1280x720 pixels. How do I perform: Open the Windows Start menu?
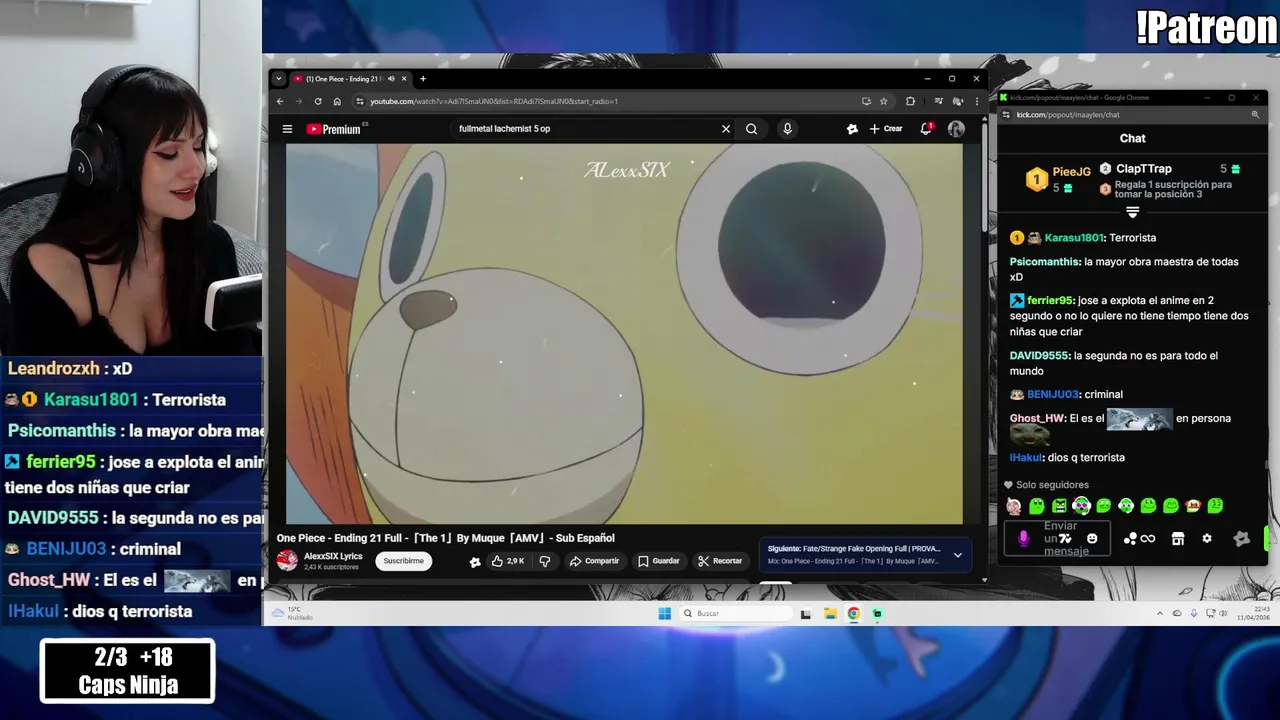click(664, 613)
